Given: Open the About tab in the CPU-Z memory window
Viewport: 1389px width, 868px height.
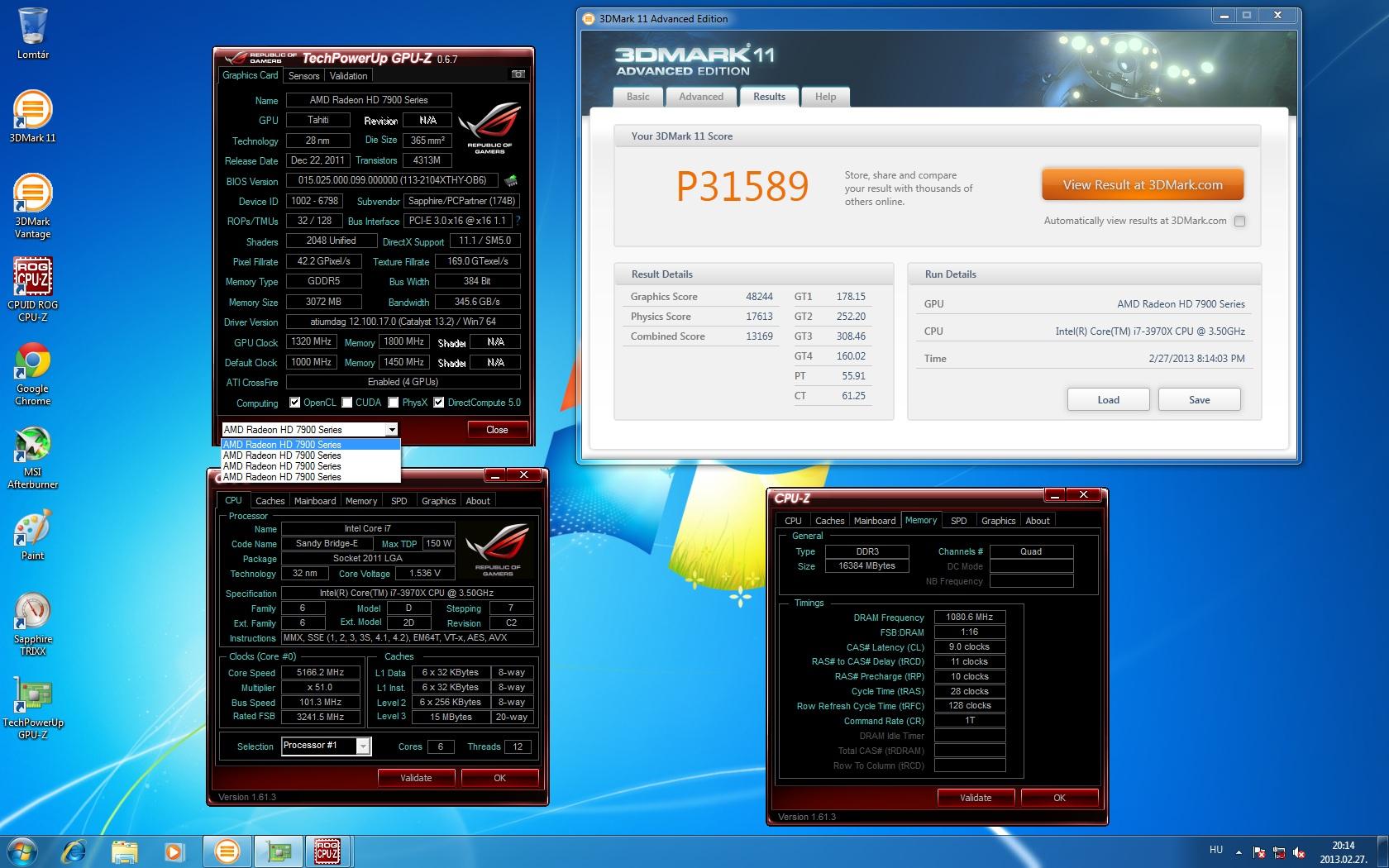Looking at the screenshot, I should coord(1038,521).
